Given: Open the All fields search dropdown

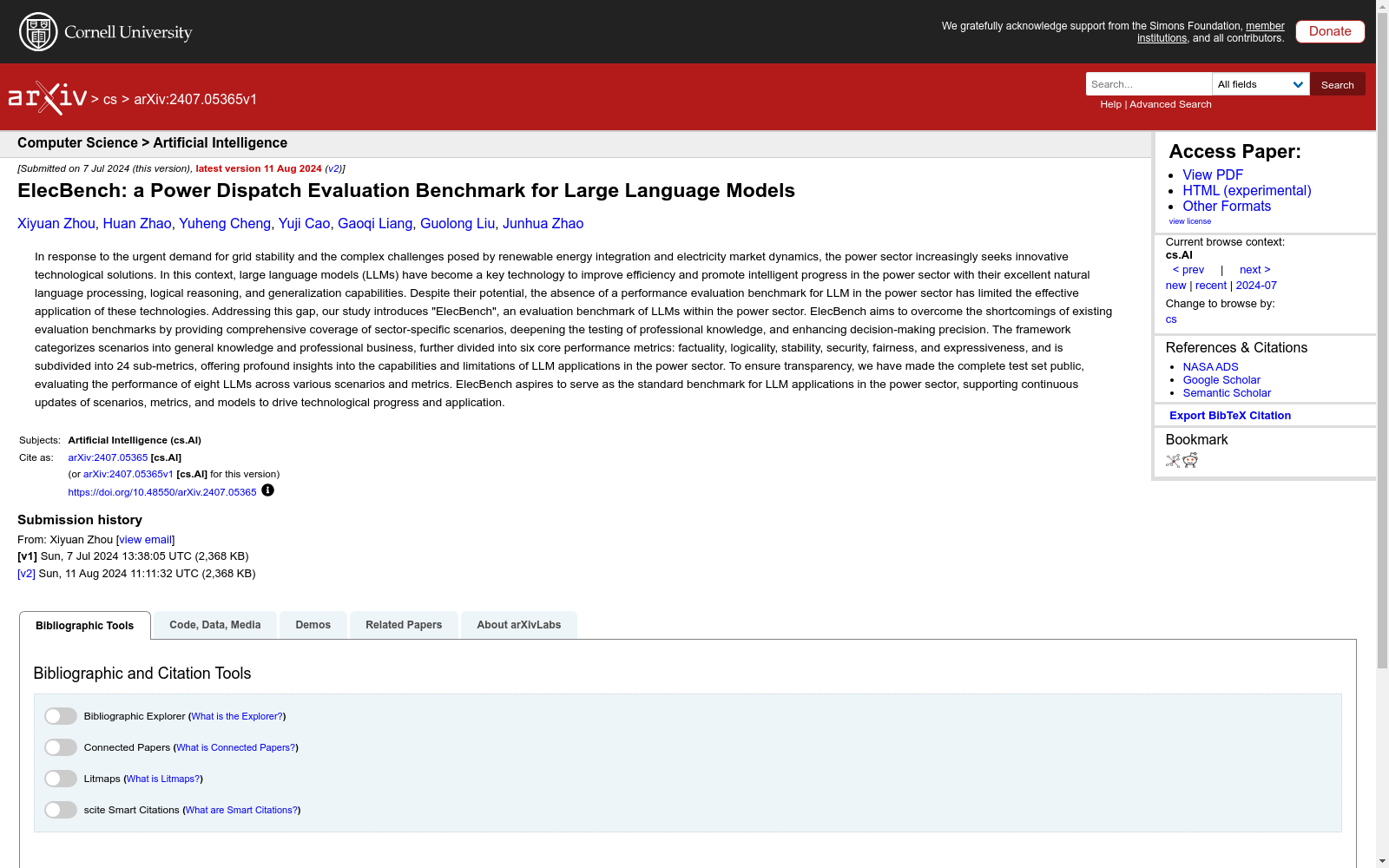Looking at the screenshot, I should click(1261, 84).
